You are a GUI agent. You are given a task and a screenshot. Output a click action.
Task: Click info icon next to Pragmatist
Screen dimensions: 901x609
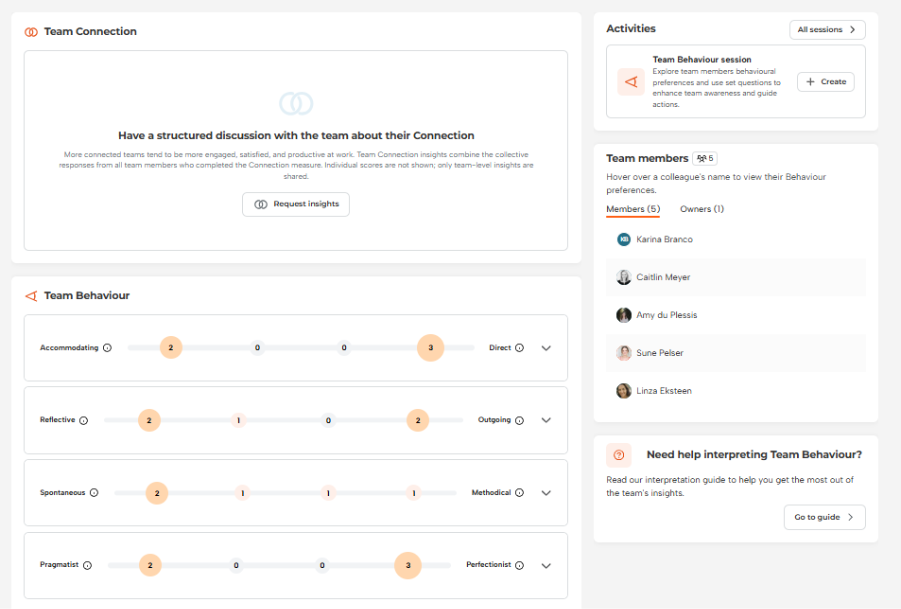click(87, 565)
